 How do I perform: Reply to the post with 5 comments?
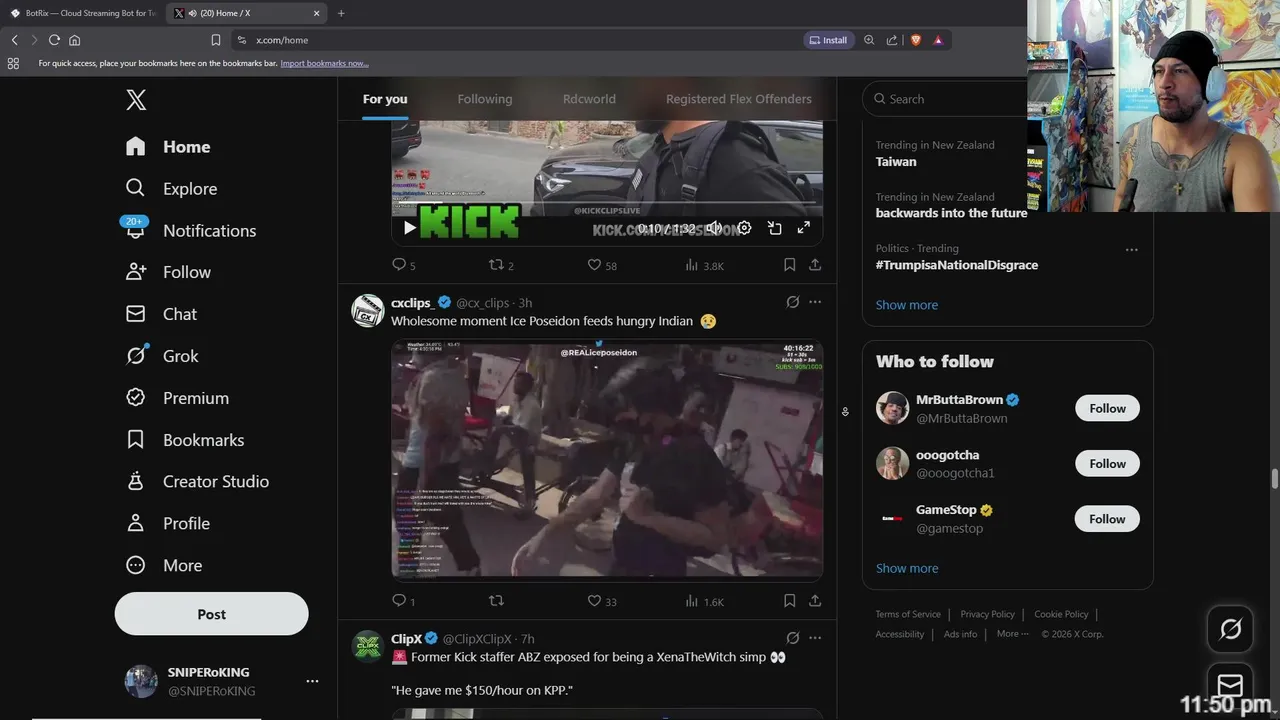coord(404,265)
